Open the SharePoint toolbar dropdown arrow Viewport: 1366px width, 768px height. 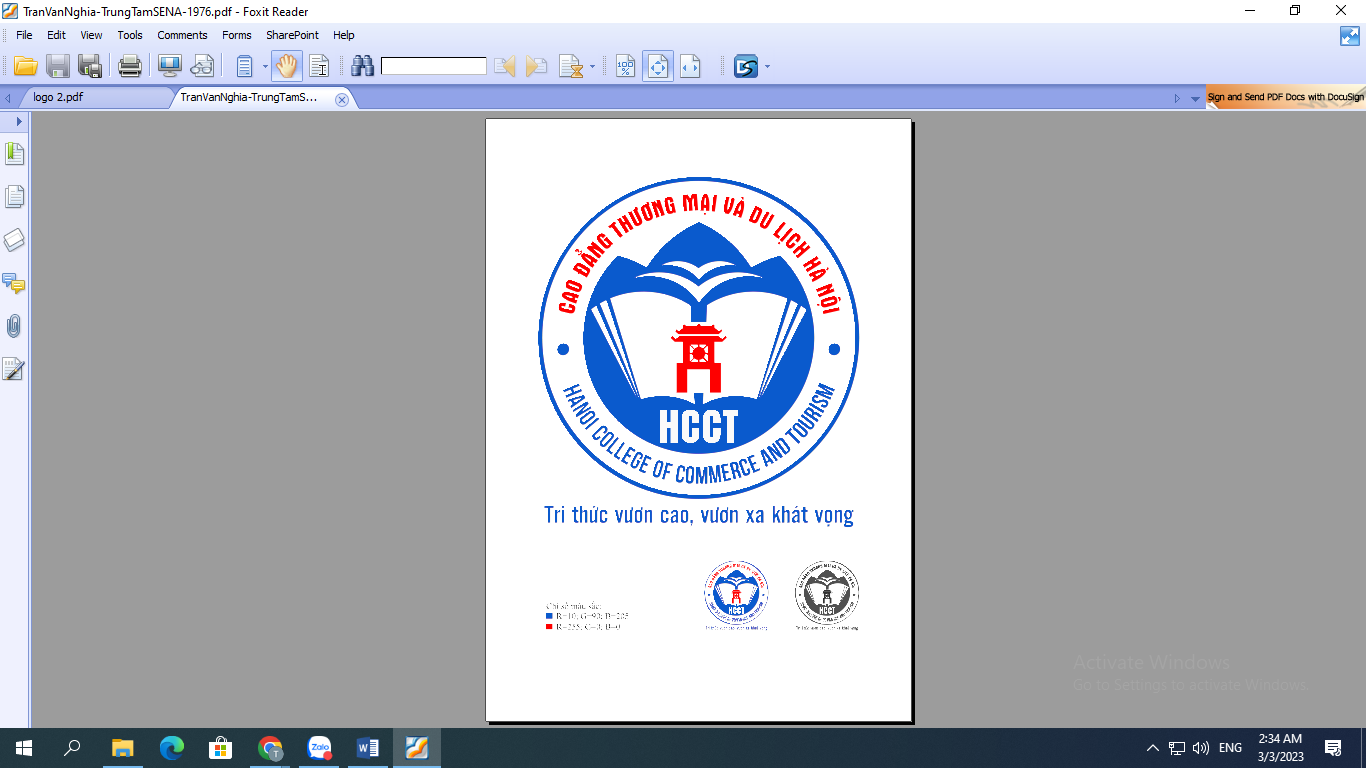click(767, 68)
